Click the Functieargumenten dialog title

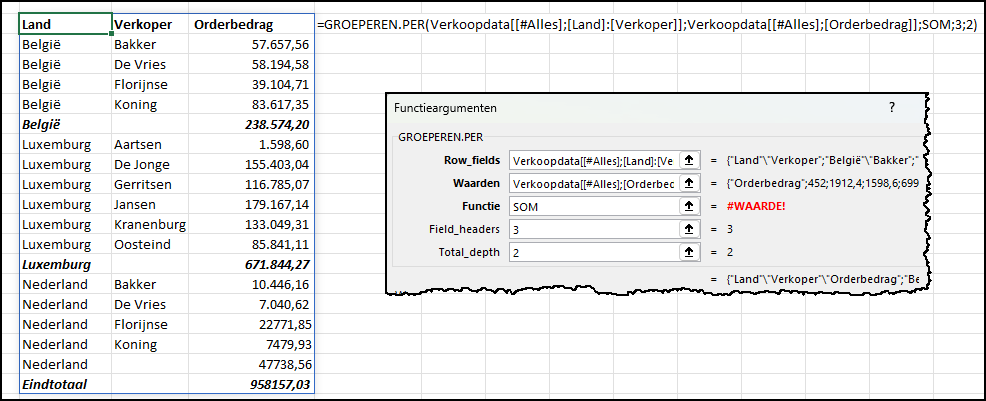click(445, 108)
